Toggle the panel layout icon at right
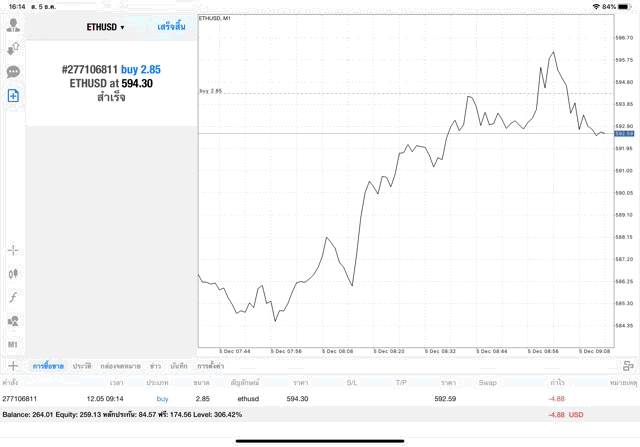This screenshot has height=447, width=640. pos(628,366)
